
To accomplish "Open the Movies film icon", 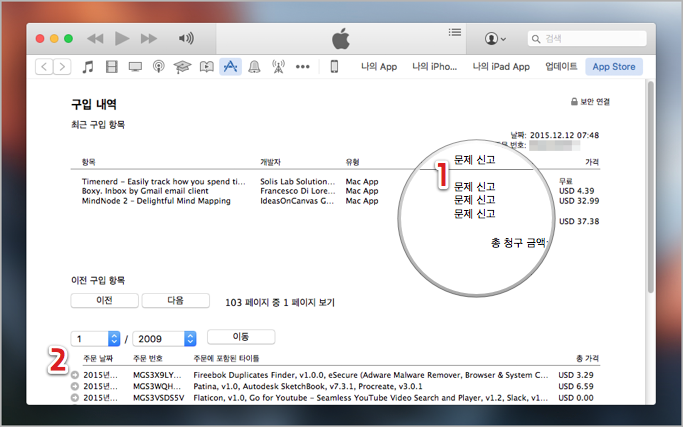I will pos(112,67).
